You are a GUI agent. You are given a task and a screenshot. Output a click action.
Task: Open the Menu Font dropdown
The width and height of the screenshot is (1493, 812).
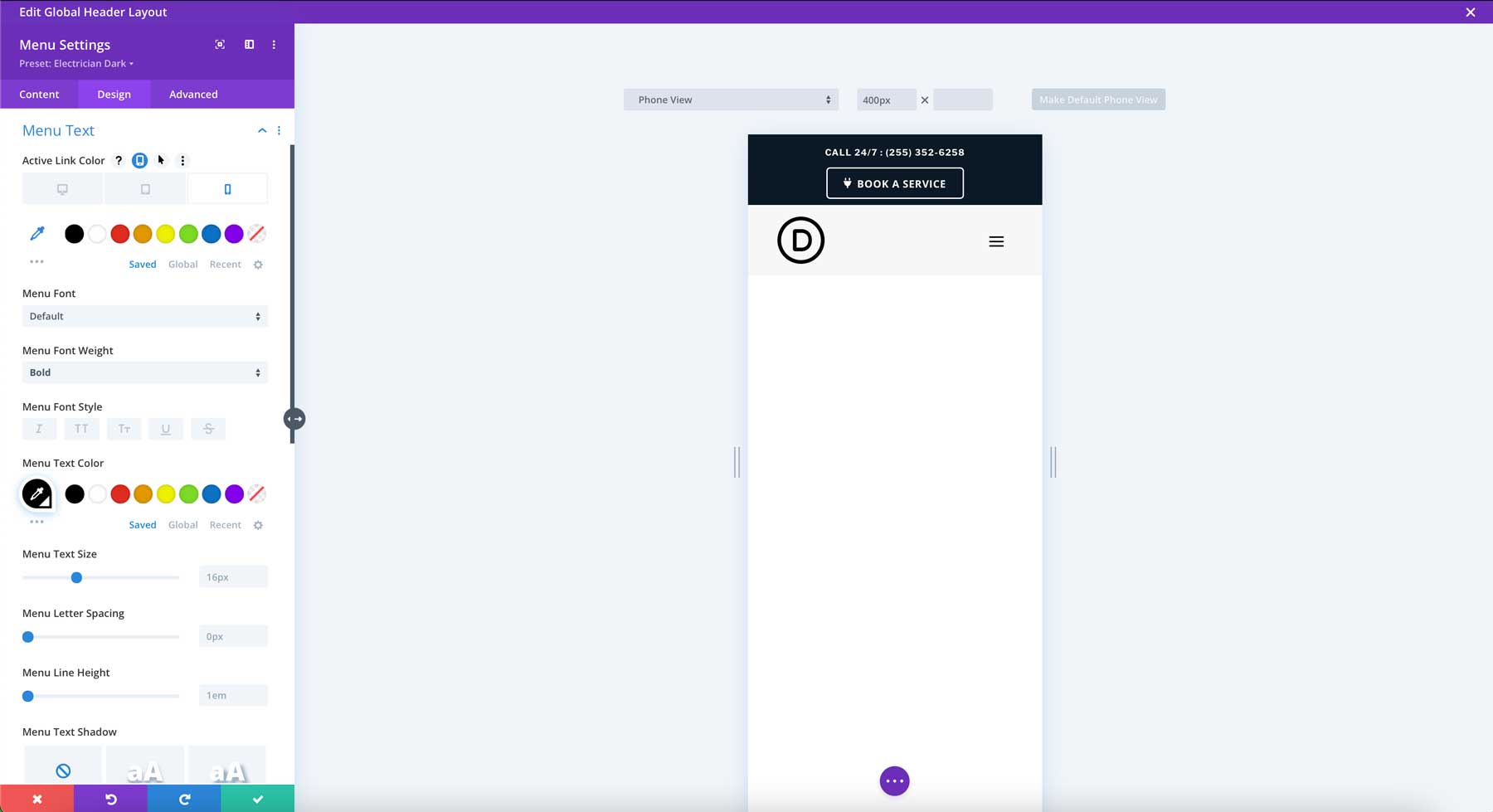[x=144, y=316]
